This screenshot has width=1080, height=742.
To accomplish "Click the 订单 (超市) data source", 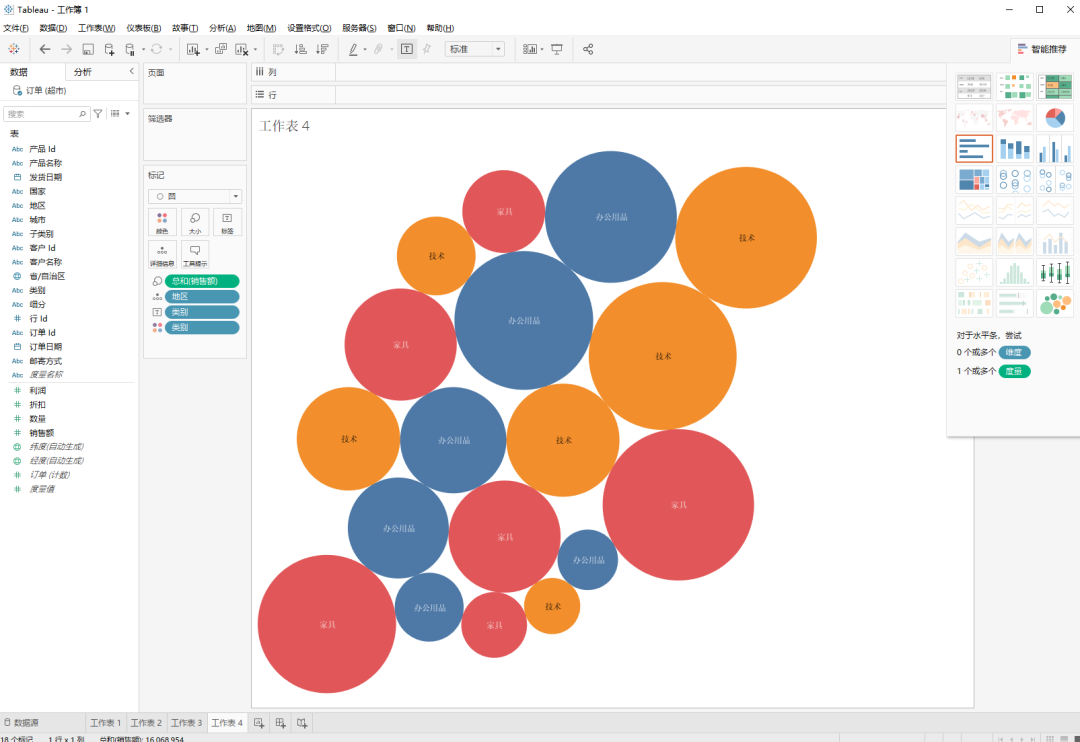I will (x=45, y=90).
